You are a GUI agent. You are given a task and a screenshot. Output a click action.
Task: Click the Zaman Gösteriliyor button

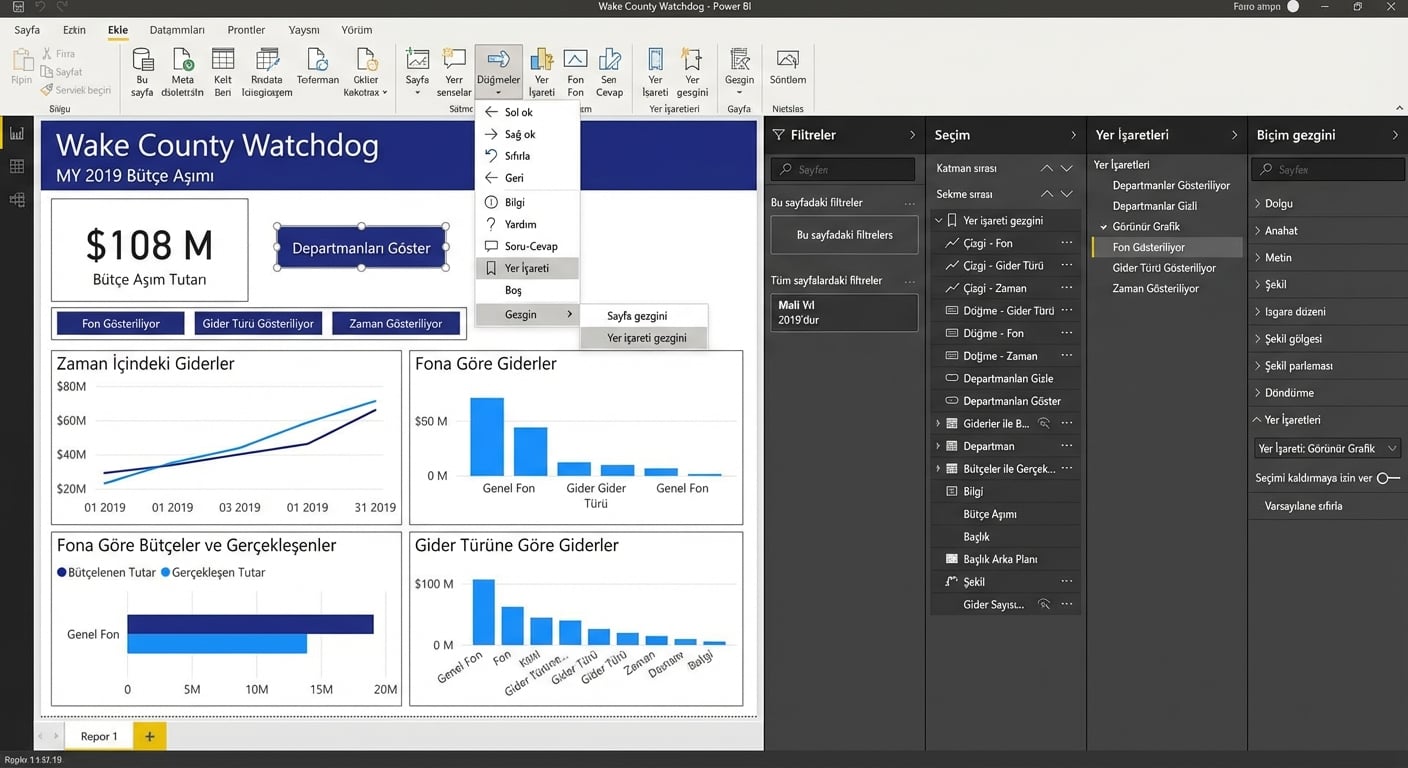click(396, 324)
